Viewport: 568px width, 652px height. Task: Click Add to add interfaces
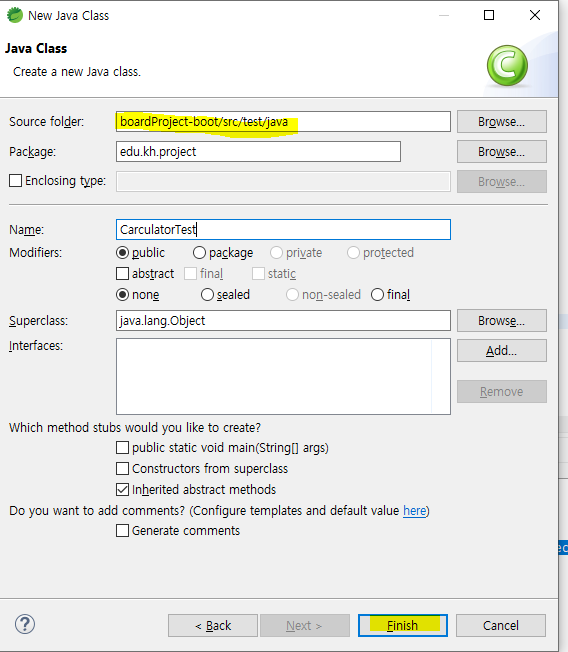click(x=501, y=351)
